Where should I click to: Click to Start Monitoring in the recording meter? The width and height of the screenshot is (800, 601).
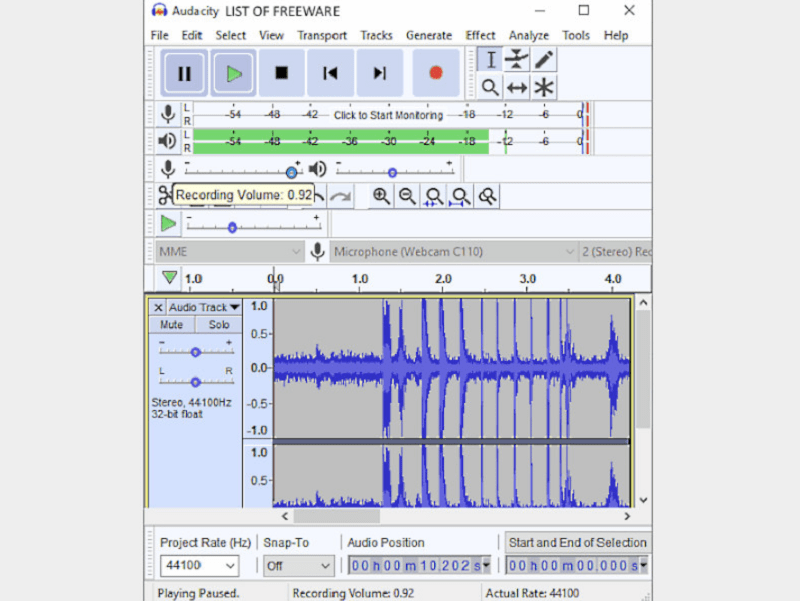[388, 115]
